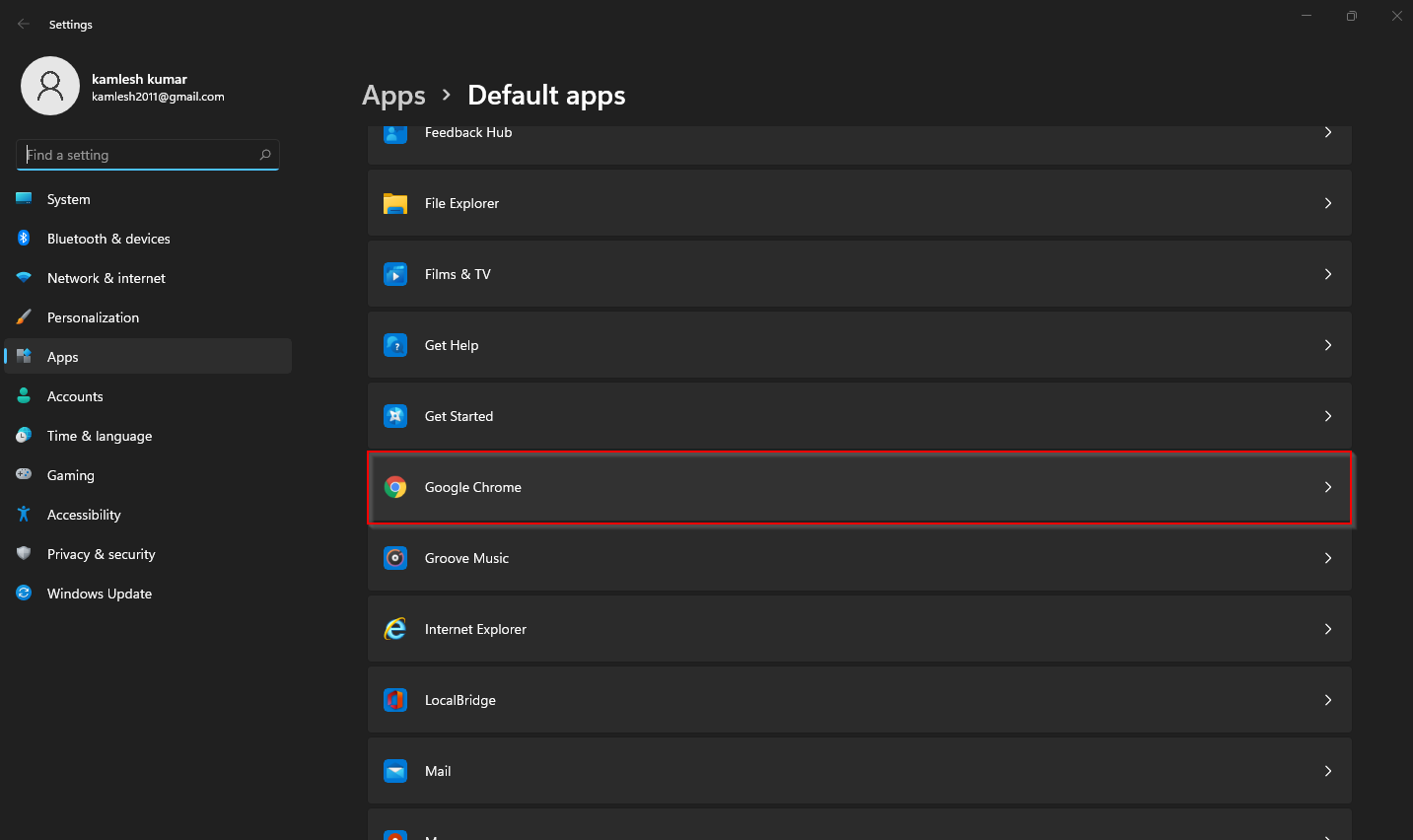Click the Mail envelope icon
This screenshot has width=1413, height=840.
[395, 771]
